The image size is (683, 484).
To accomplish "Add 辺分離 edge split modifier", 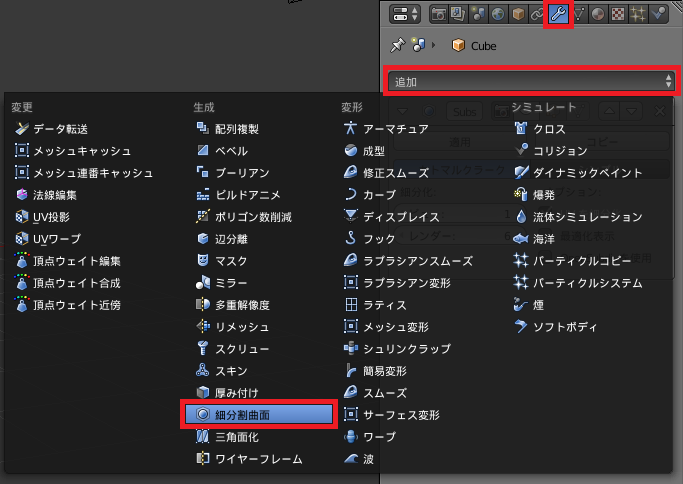I will [x=222, y=239].
